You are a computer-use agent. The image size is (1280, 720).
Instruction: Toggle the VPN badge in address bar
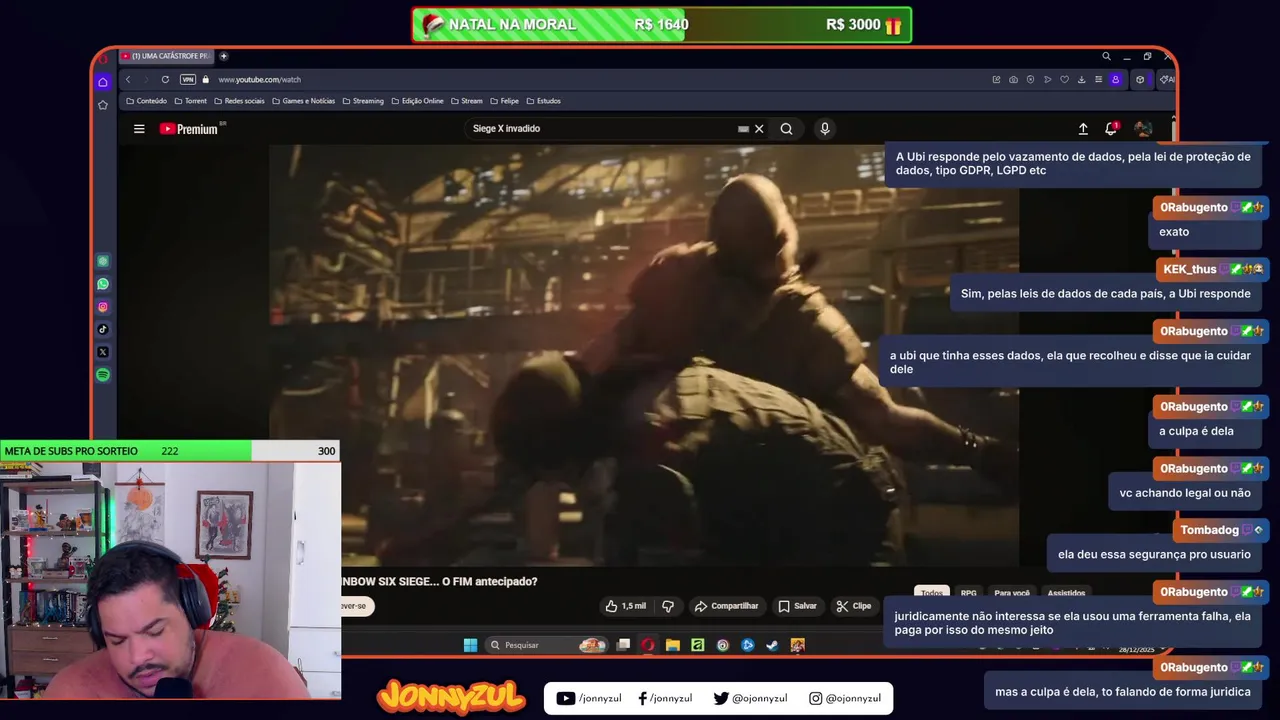point(188,79)
